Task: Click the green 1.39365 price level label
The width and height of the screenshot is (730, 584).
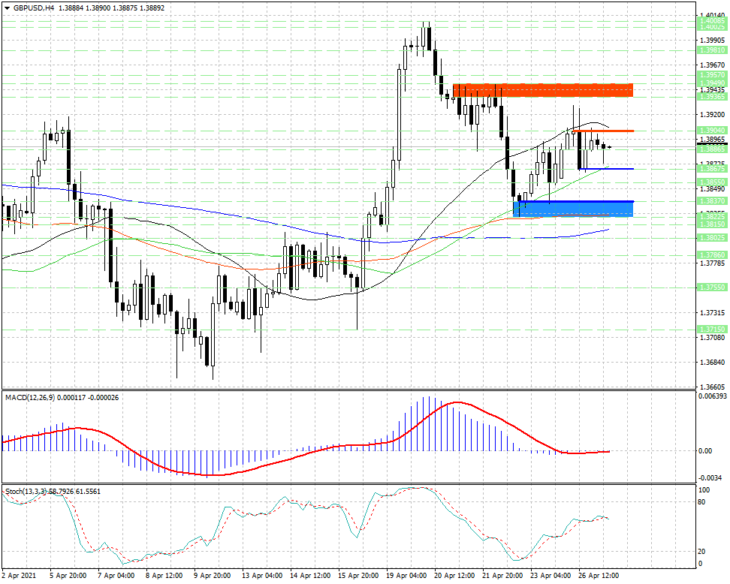Action: tap(712, 96)
